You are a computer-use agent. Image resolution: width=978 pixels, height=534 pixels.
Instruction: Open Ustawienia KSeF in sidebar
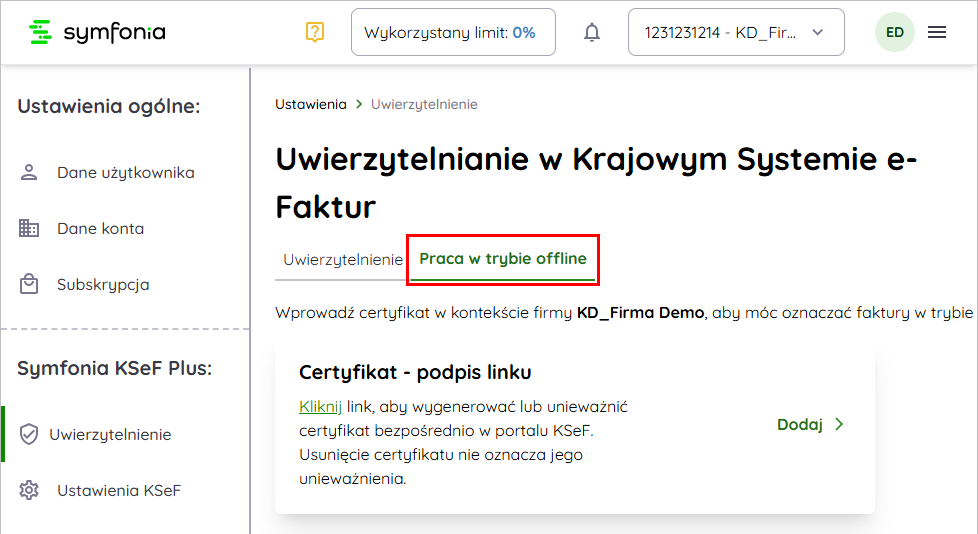pos(118,490)
